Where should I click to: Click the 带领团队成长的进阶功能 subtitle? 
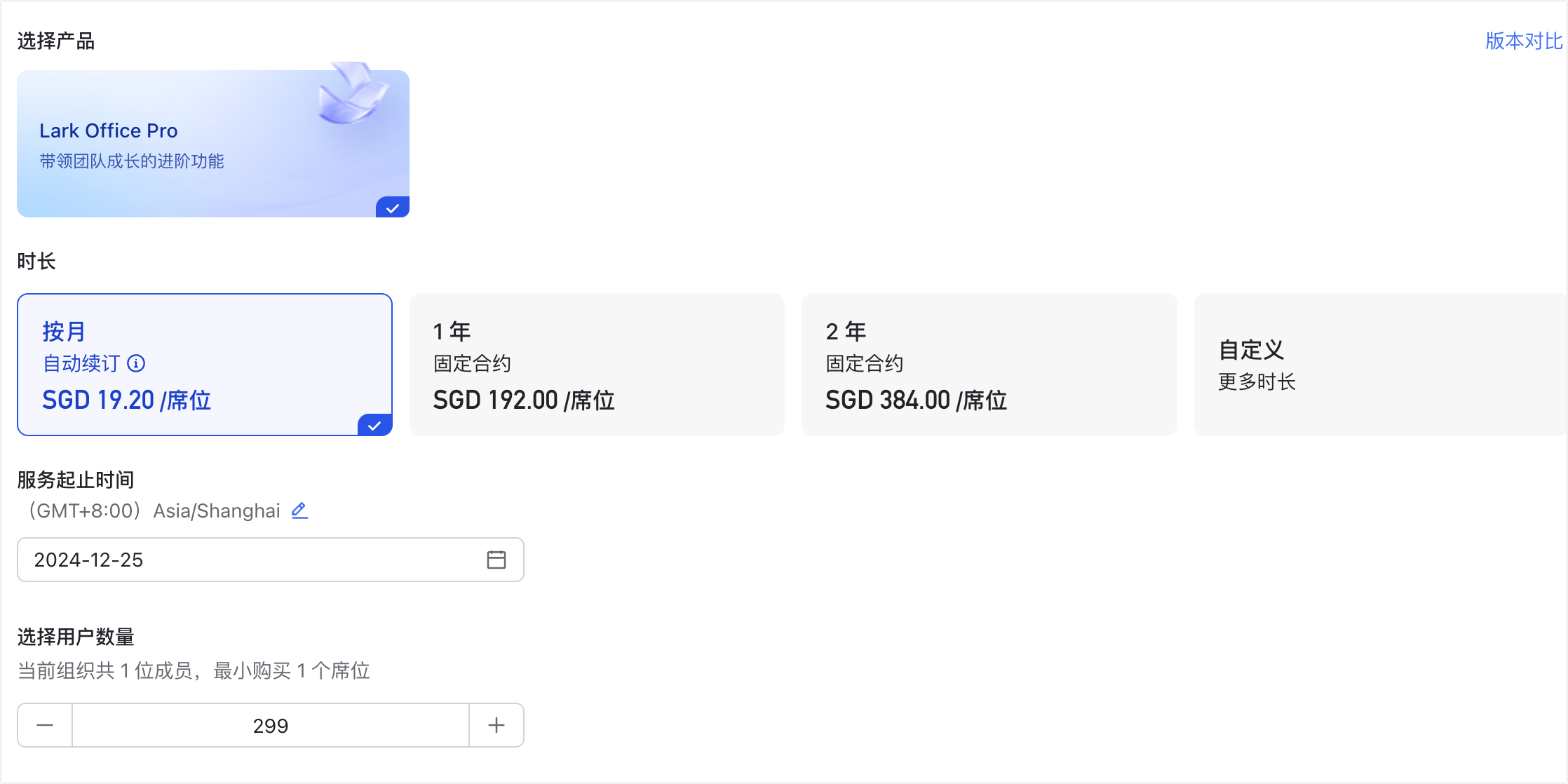coord(132,161)
